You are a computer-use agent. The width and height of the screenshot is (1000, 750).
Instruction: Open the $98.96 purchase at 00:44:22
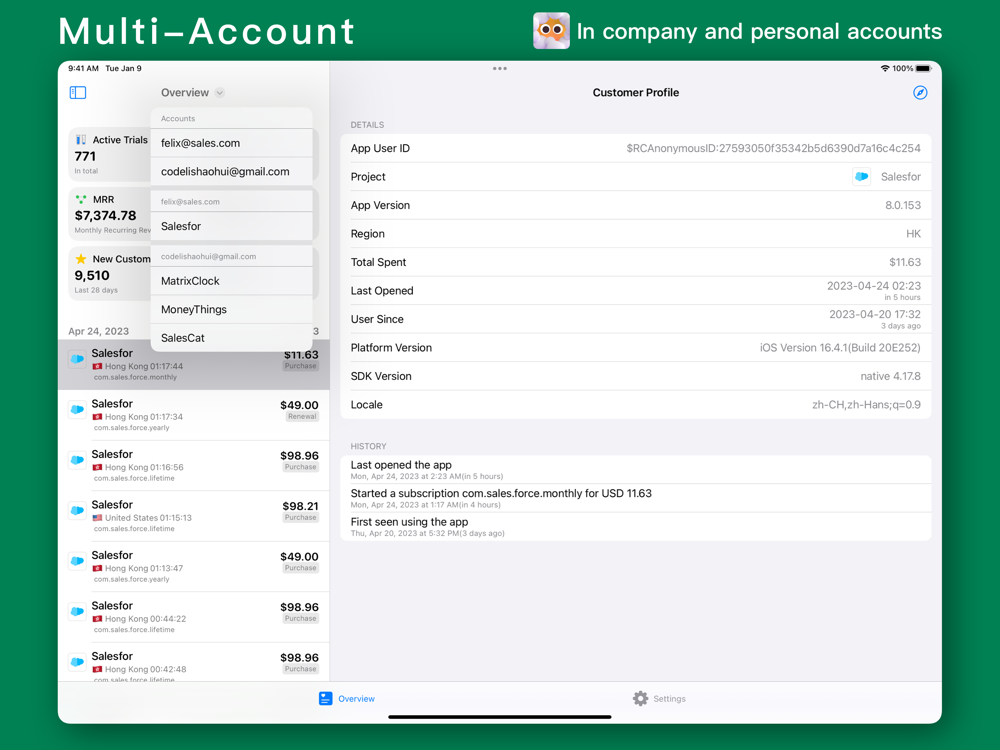tap(194, 617)
